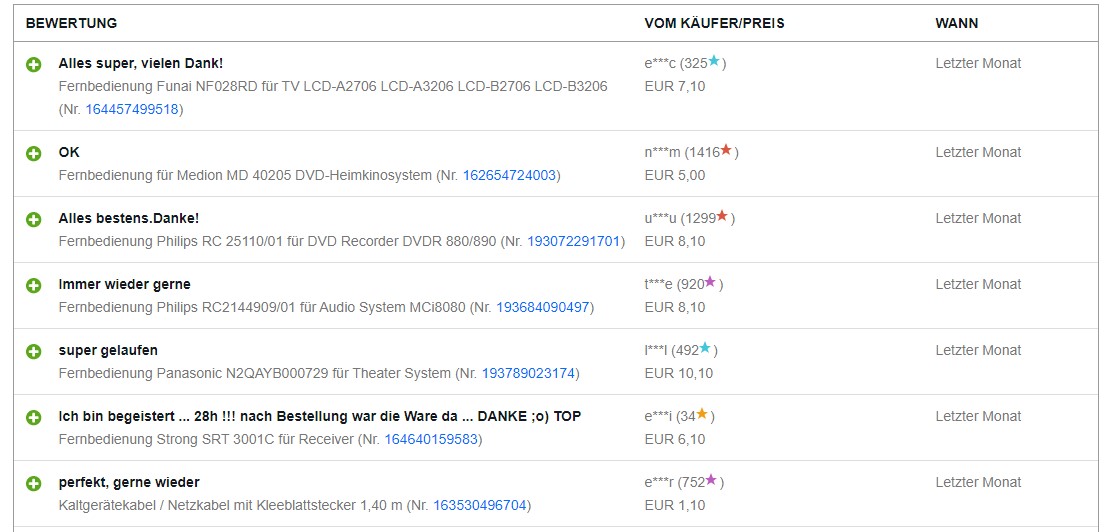Screen dimensions: 1104x532
Task: Click yellow star beside e***i (34)
Action: tap(702, 414)
